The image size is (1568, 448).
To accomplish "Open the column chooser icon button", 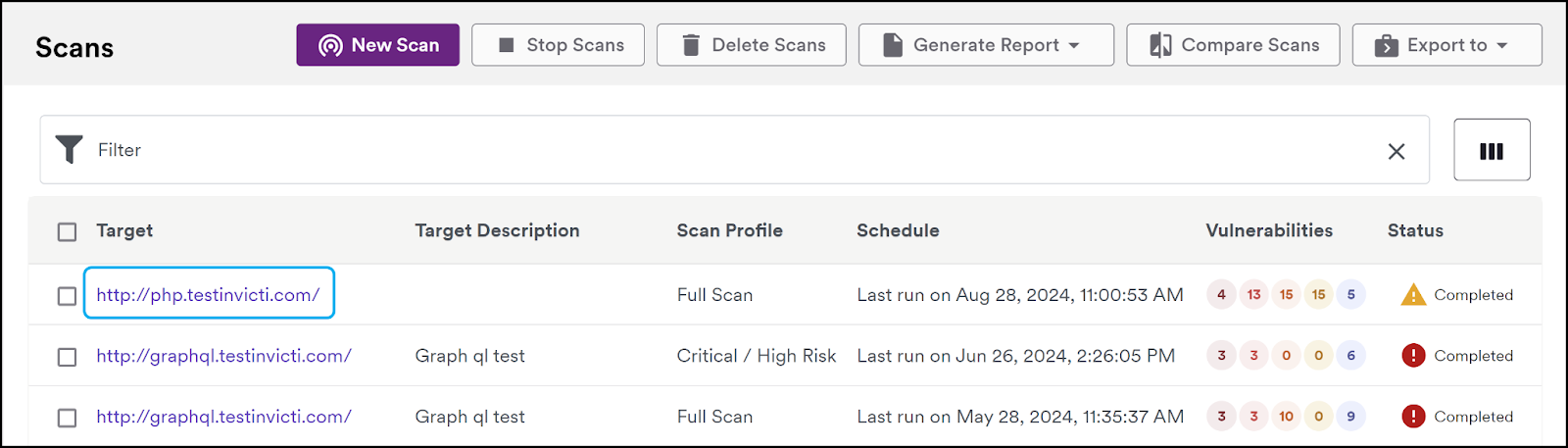I will tap(1492, 150).
